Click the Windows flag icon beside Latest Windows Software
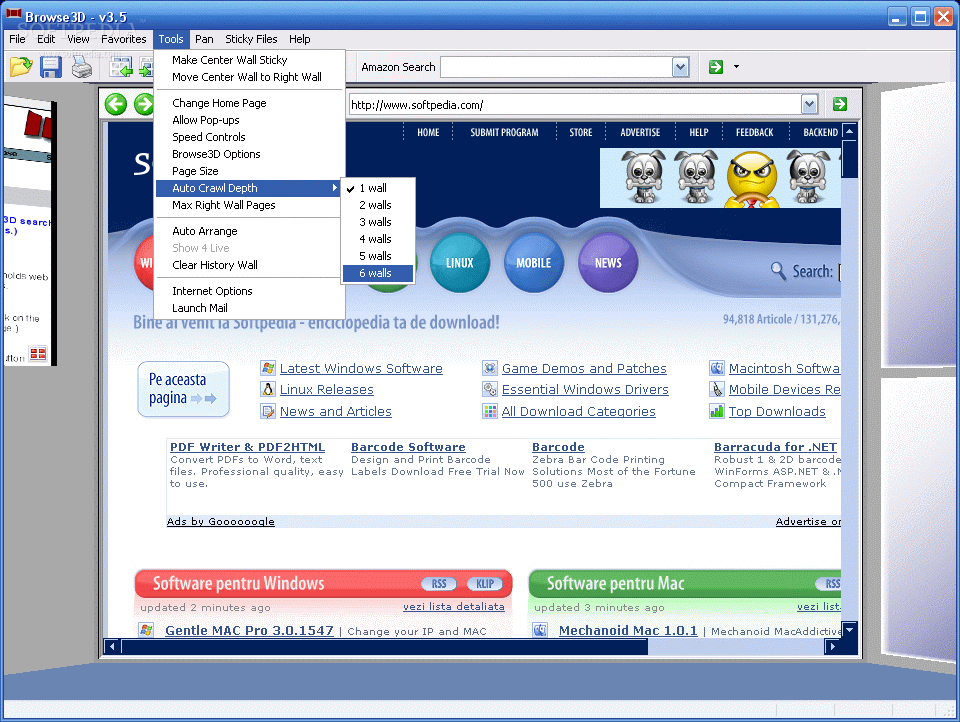 click(x=268, y=368)
